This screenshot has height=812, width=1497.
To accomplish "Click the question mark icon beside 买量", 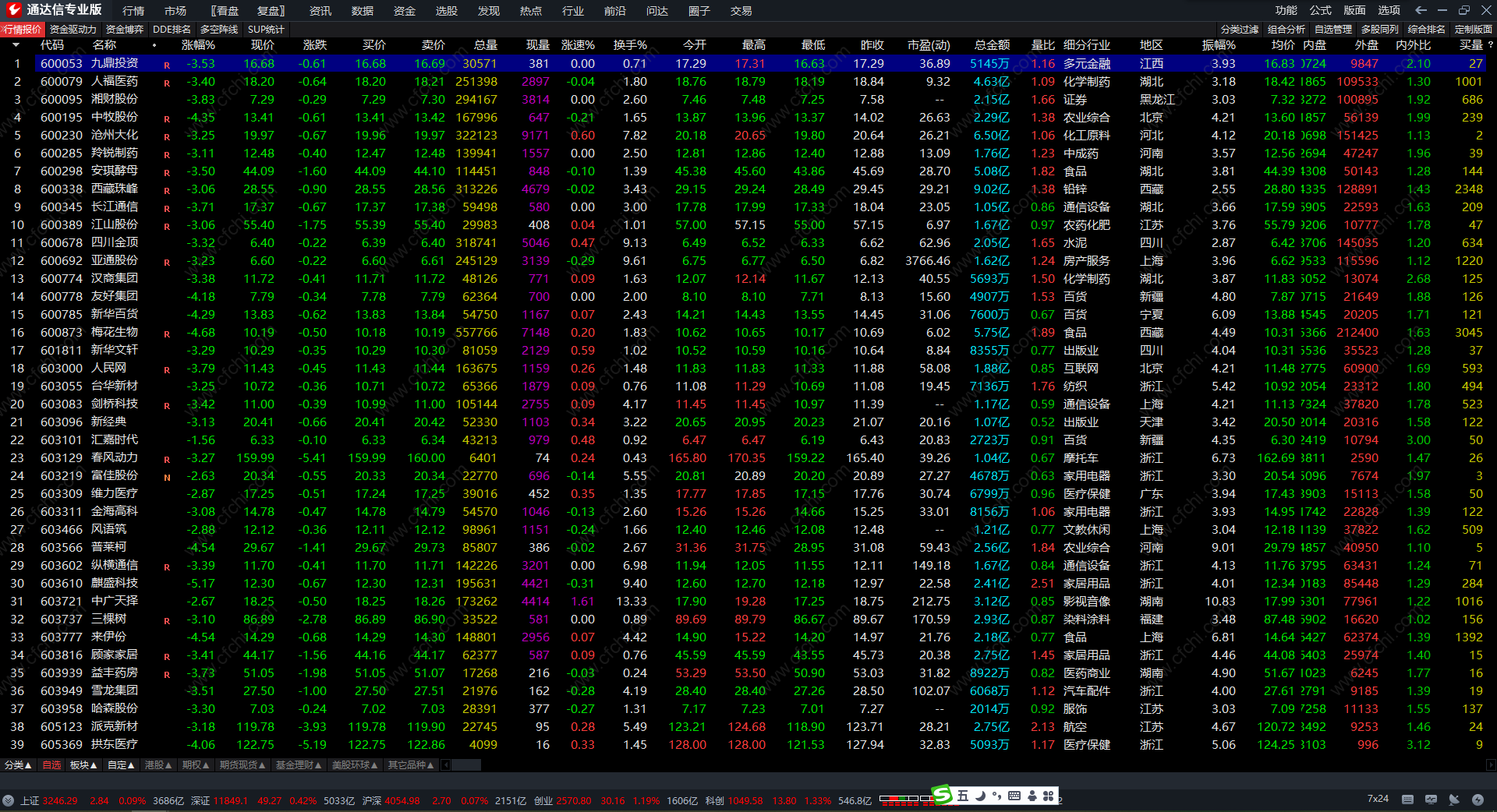I will [x=1490, y=45].
